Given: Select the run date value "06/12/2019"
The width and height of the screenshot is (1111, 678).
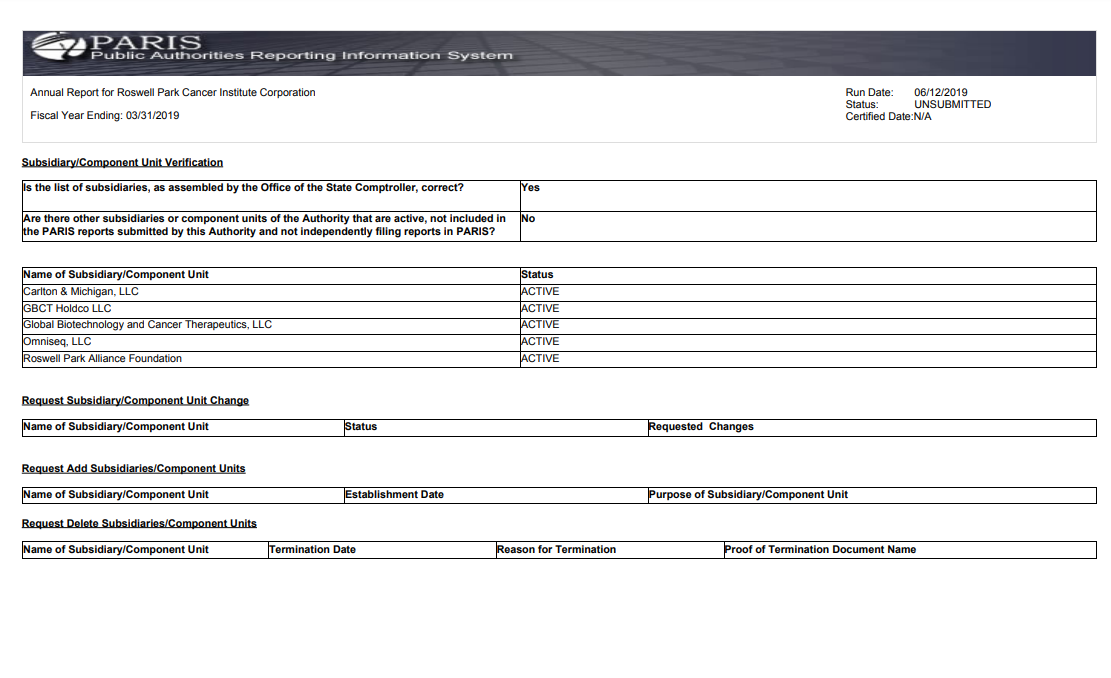Looking at the screenshot, I should 940,92.
